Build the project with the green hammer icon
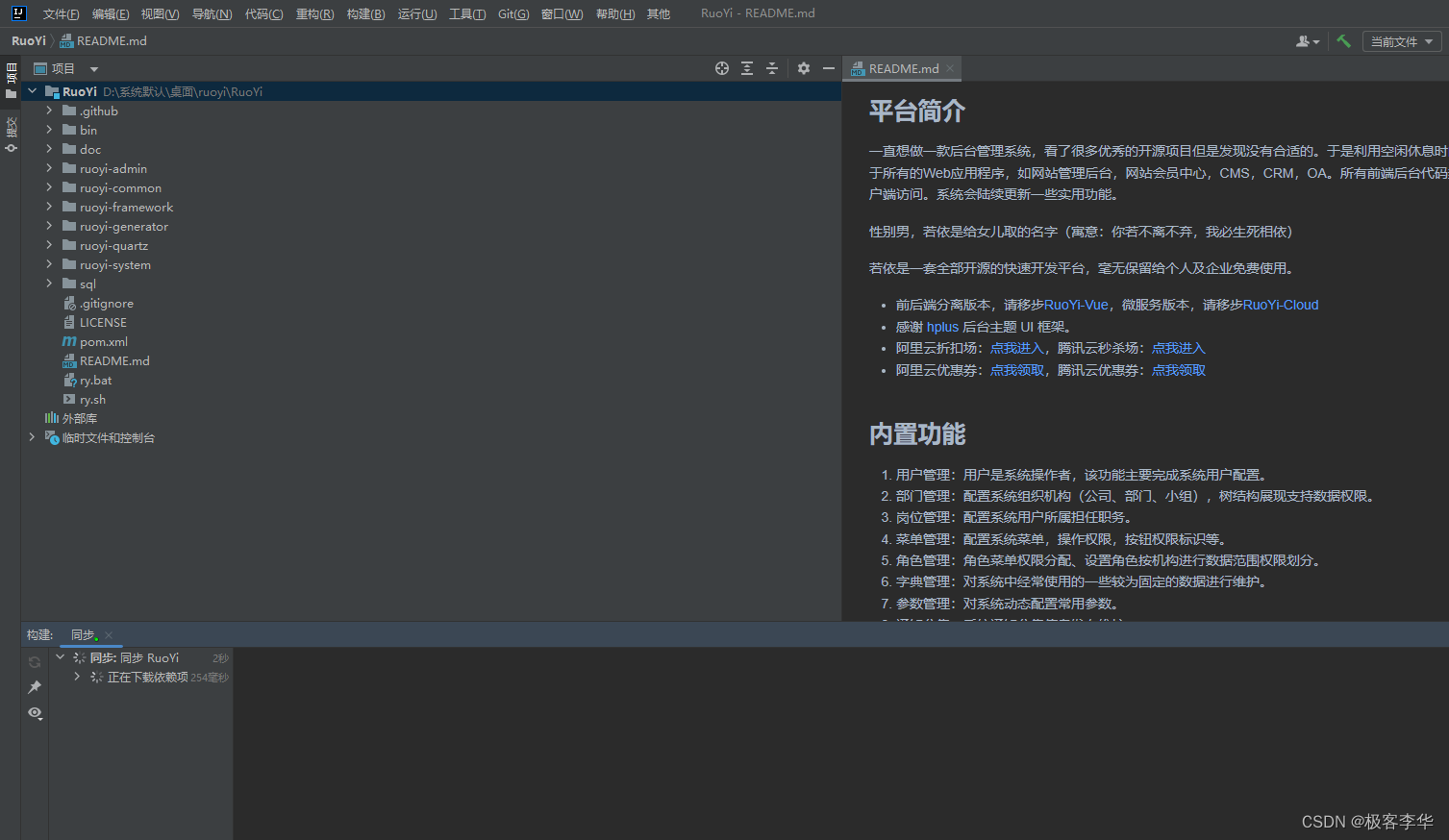The width and height of the screenshot is (1449, 840). pos(1344,41)
